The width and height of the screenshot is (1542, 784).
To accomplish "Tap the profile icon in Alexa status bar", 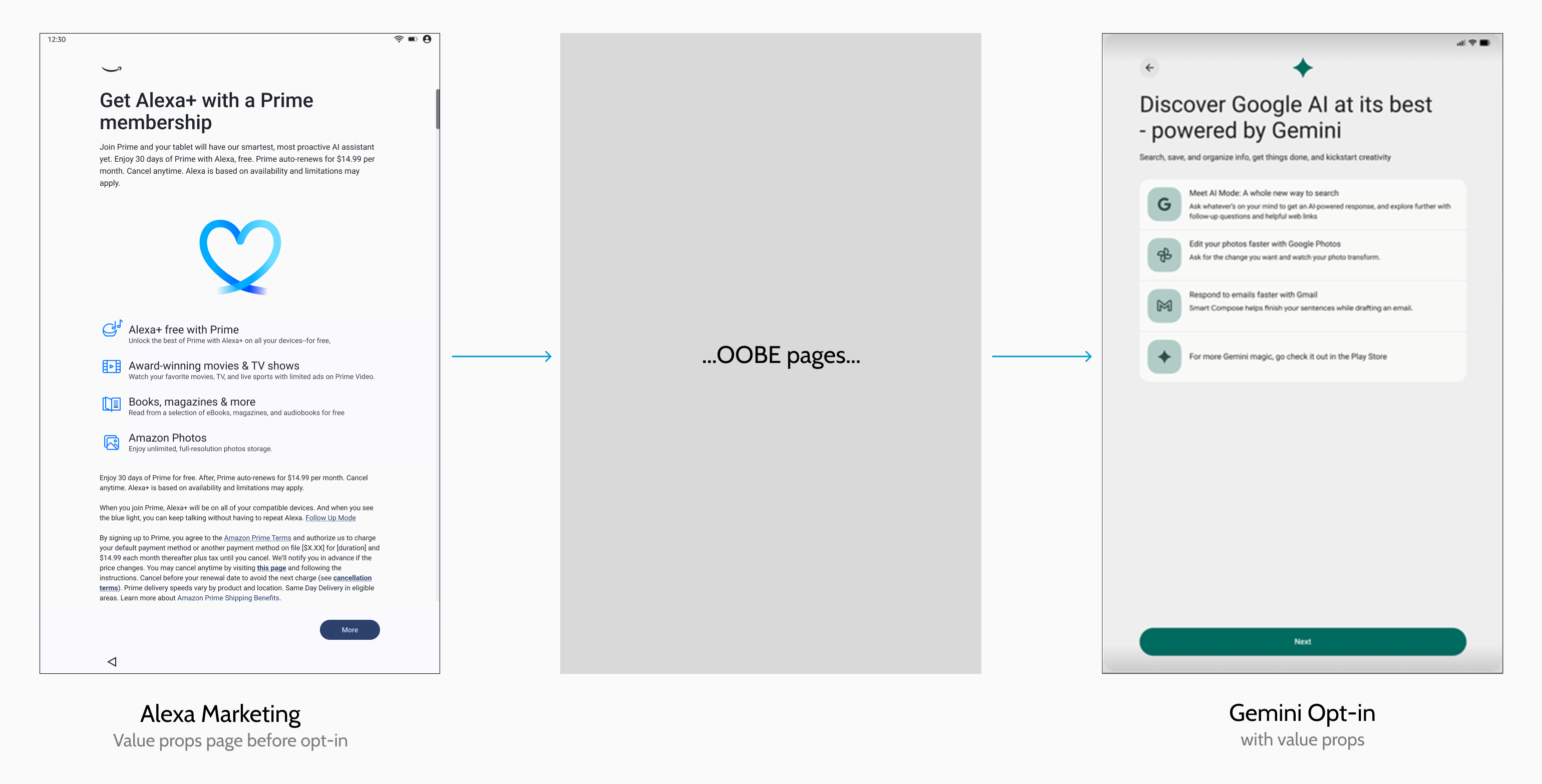I will pyautogui.click(x=427, y=39).
